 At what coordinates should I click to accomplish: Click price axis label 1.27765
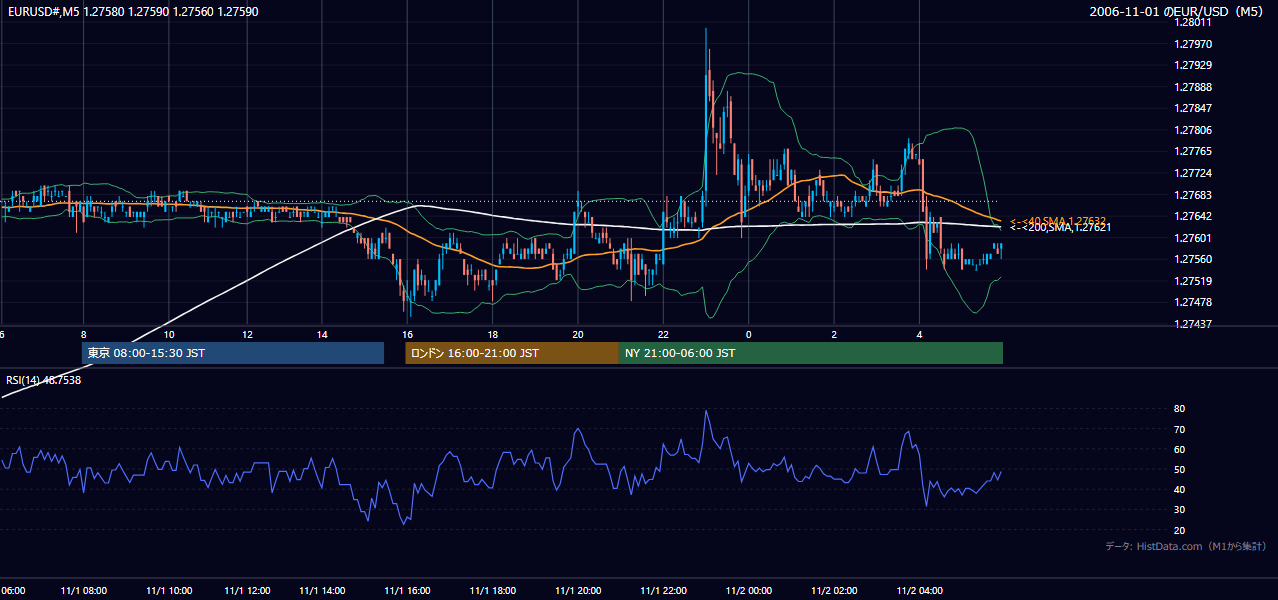(1193, 151)
